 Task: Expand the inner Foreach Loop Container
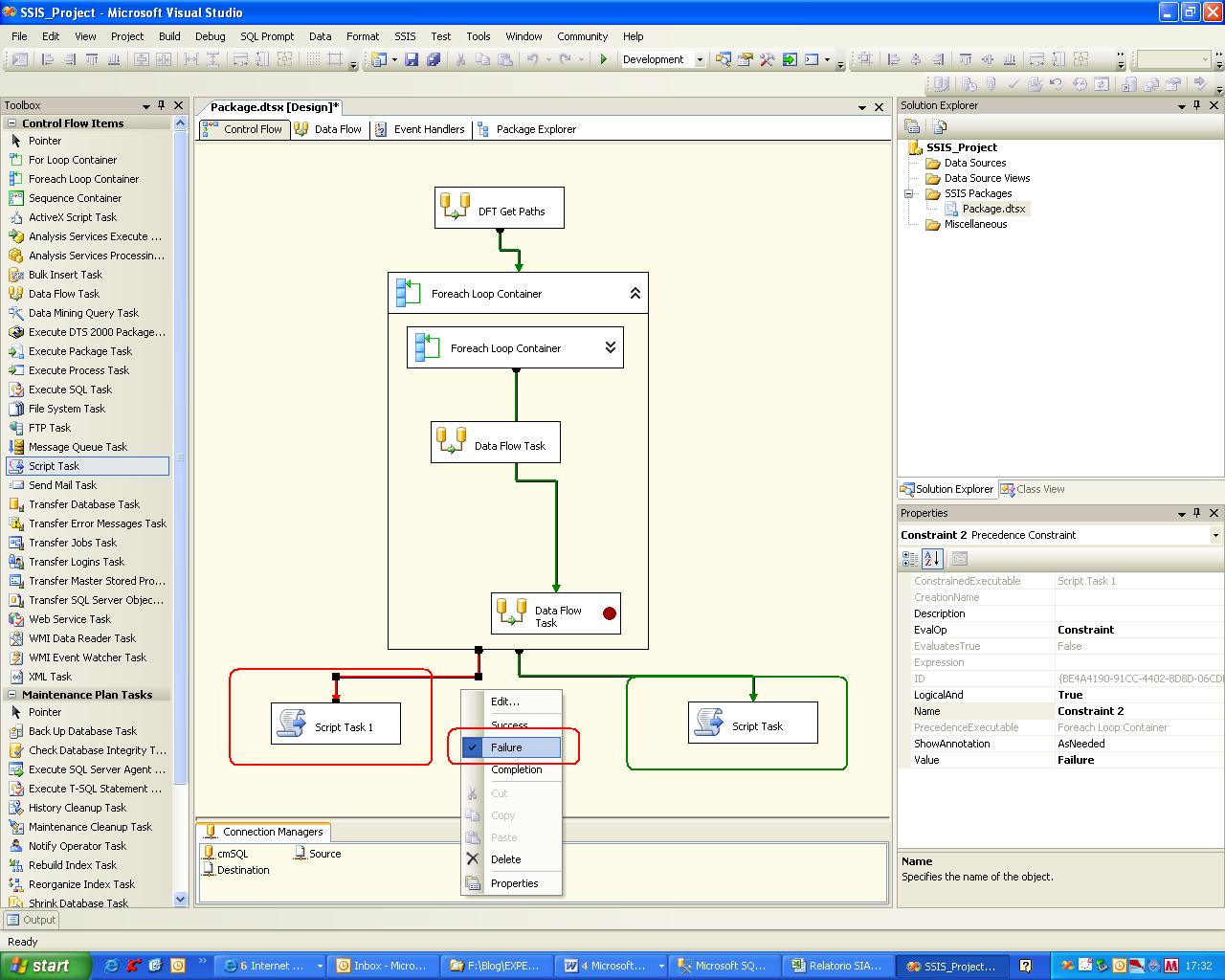tap(611, 347)
